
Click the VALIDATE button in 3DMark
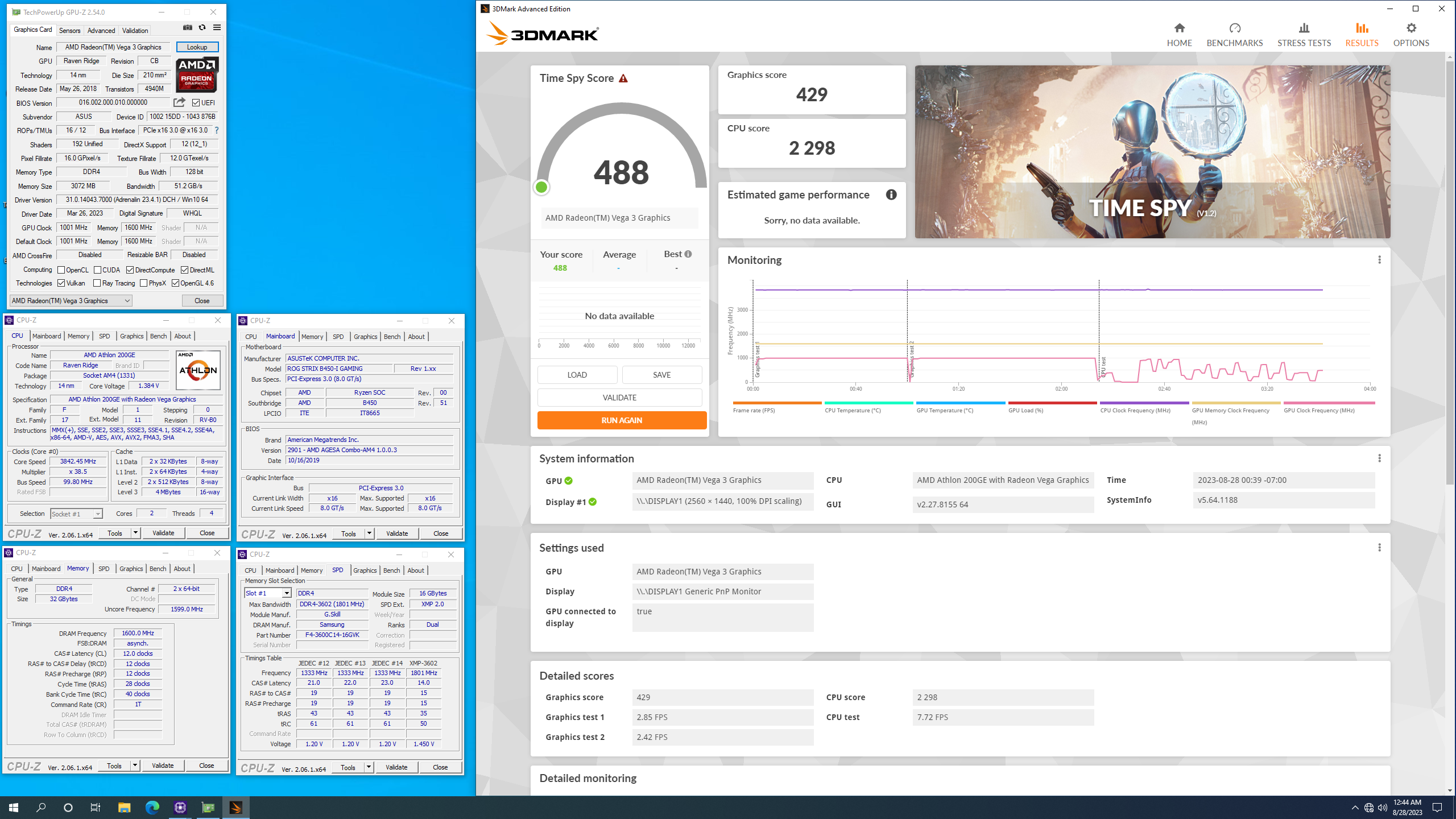619,398
